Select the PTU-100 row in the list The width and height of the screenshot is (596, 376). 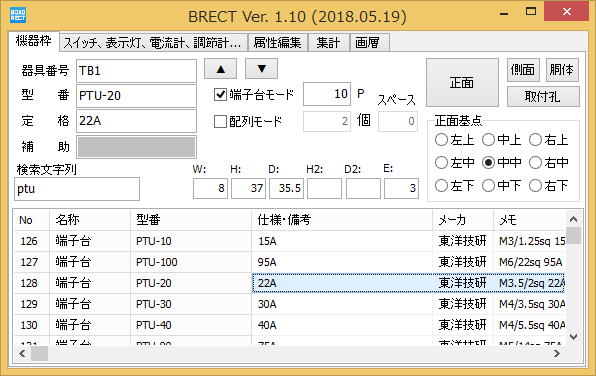point(290,262)
